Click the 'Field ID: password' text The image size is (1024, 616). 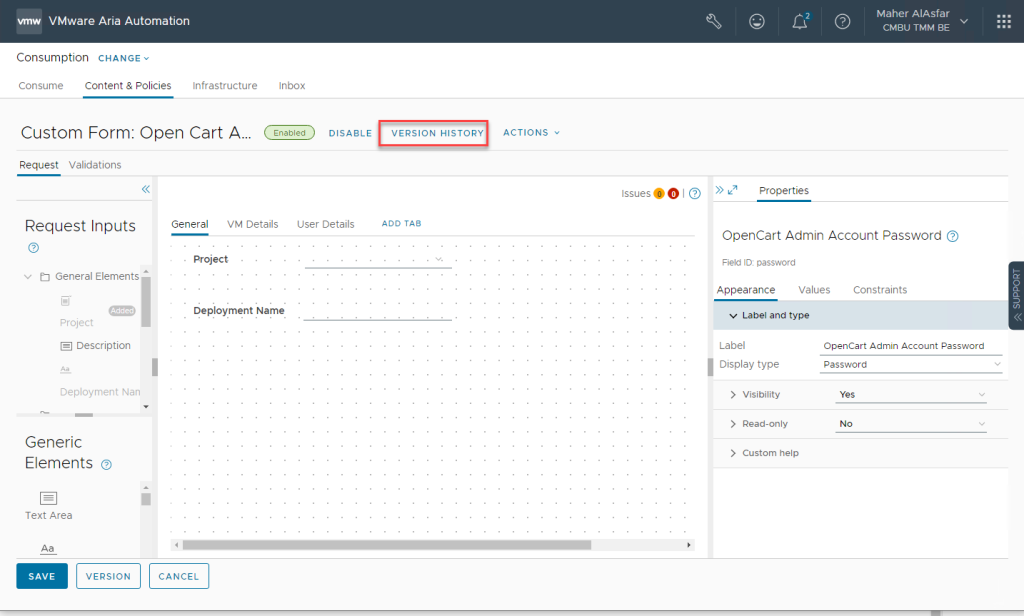(x=758, y=263)
